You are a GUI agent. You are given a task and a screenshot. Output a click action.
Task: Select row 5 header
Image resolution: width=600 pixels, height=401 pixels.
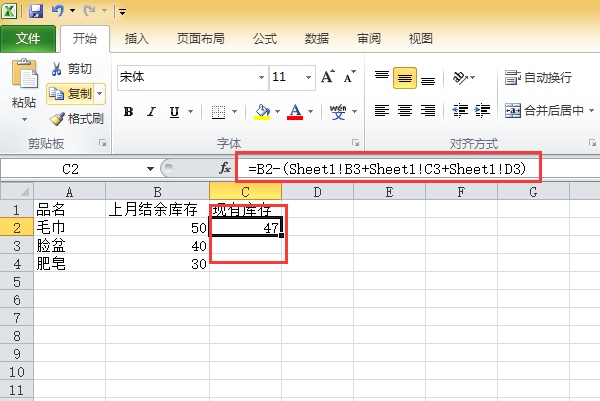pyautogui.click(x=16, y=282)
